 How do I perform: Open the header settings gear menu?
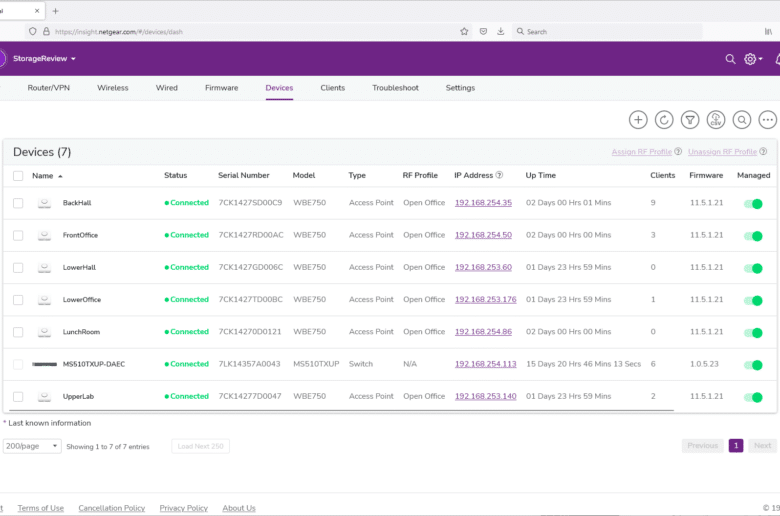753,59
